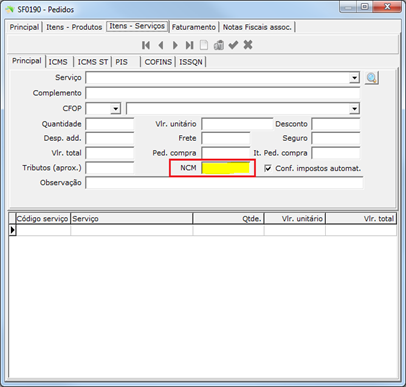Click the Ped. compra input field
This screenshot has width=406, height=387.
[226, 153]
